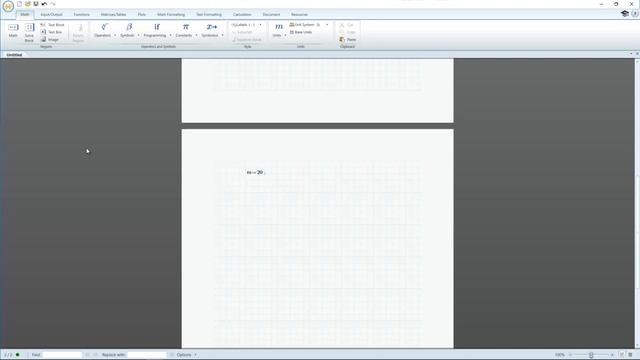Insert a Math region
This screenshot has width=640, height=360.
pyautogui.click(x=13, y=31)
